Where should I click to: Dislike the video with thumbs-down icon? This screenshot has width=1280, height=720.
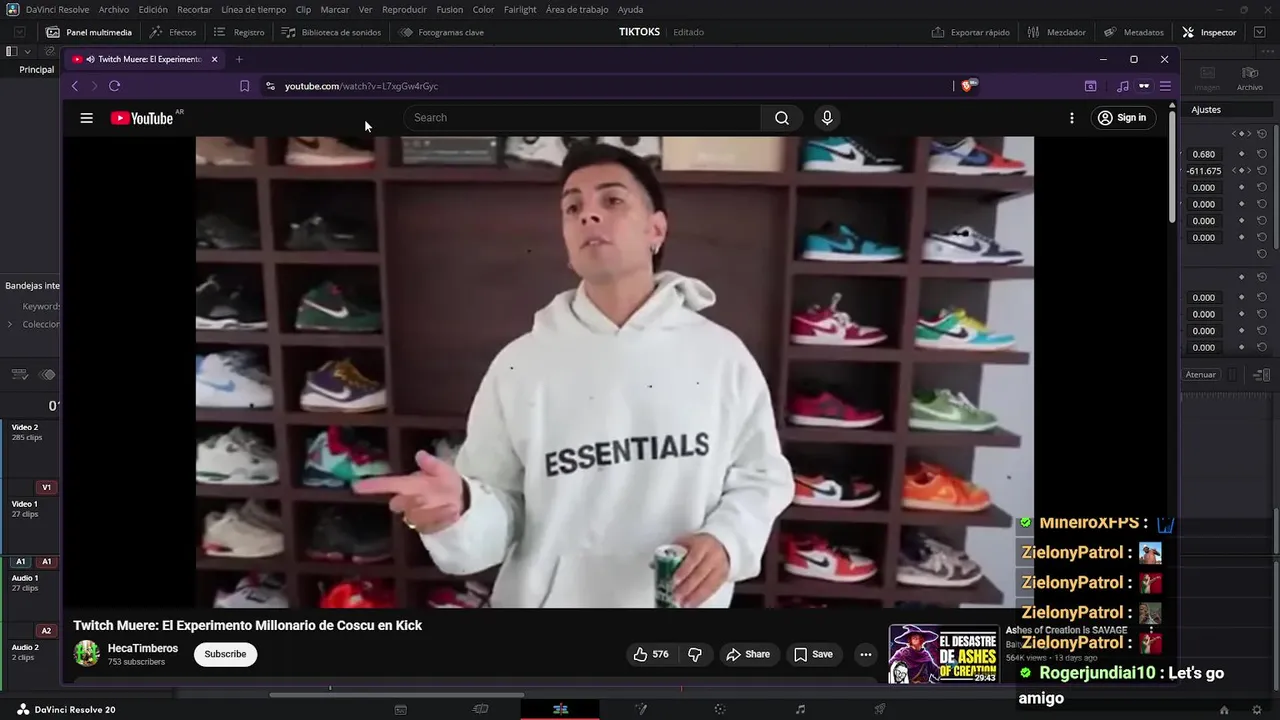click(695, 654)
